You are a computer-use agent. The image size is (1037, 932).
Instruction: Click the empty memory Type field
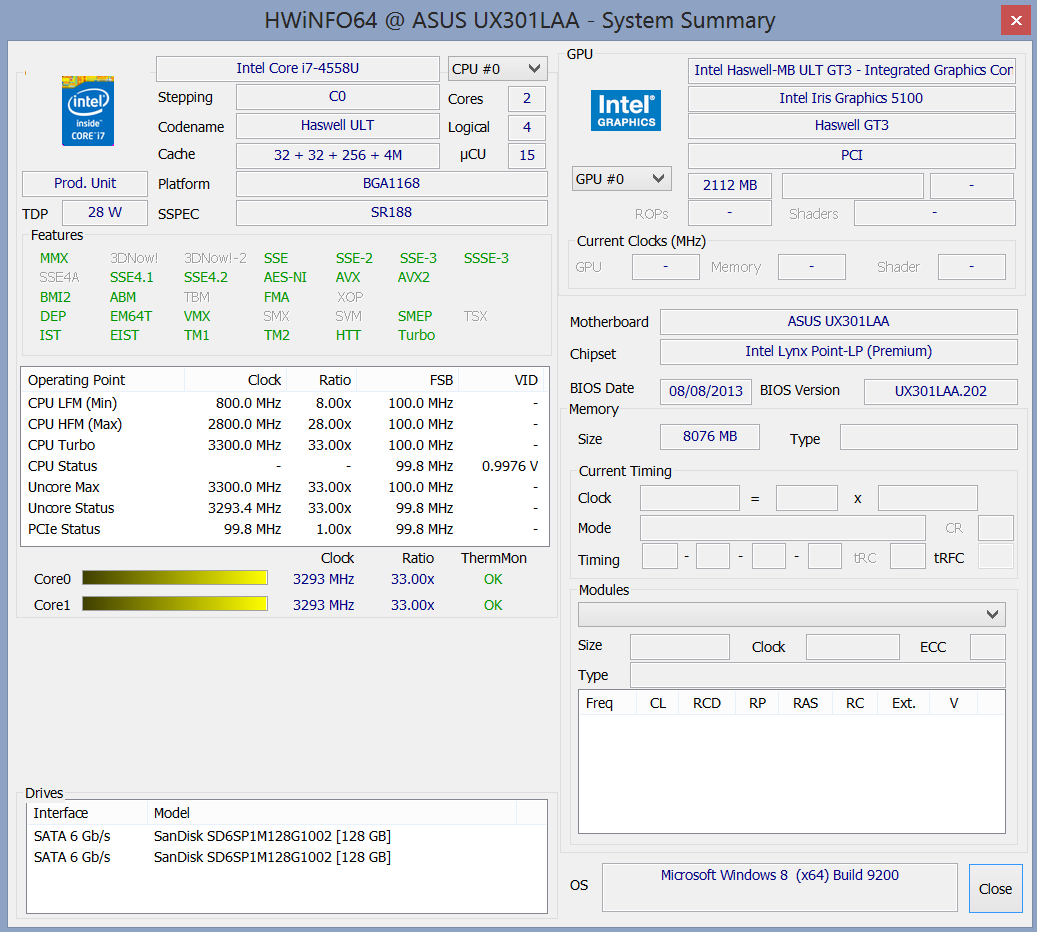click(x=929, y=437)
